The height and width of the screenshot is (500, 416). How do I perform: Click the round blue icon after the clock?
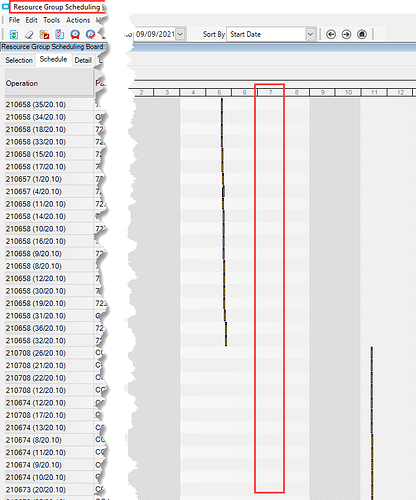[90, 34]
